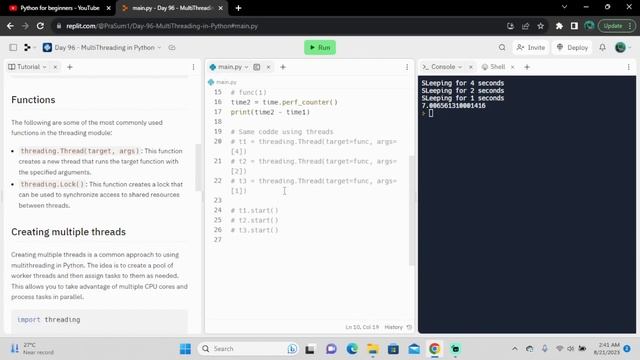Click the threading.Lock() code snippet
Viewport: 640px width, 360px height.
tap(52, 184)
